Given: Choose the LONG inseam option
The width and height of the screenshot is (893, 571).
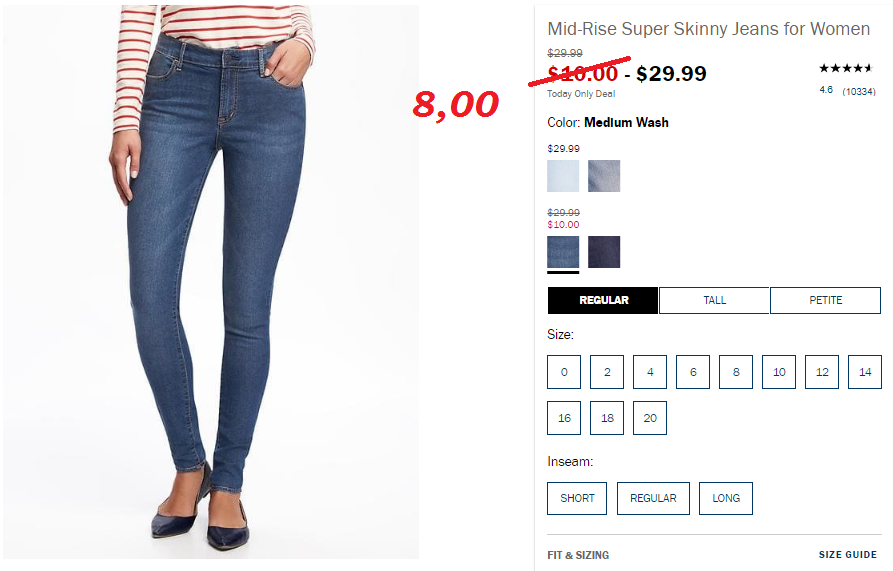Looking at the screenshot, I should pyautogui.click(x=726, y=498).
